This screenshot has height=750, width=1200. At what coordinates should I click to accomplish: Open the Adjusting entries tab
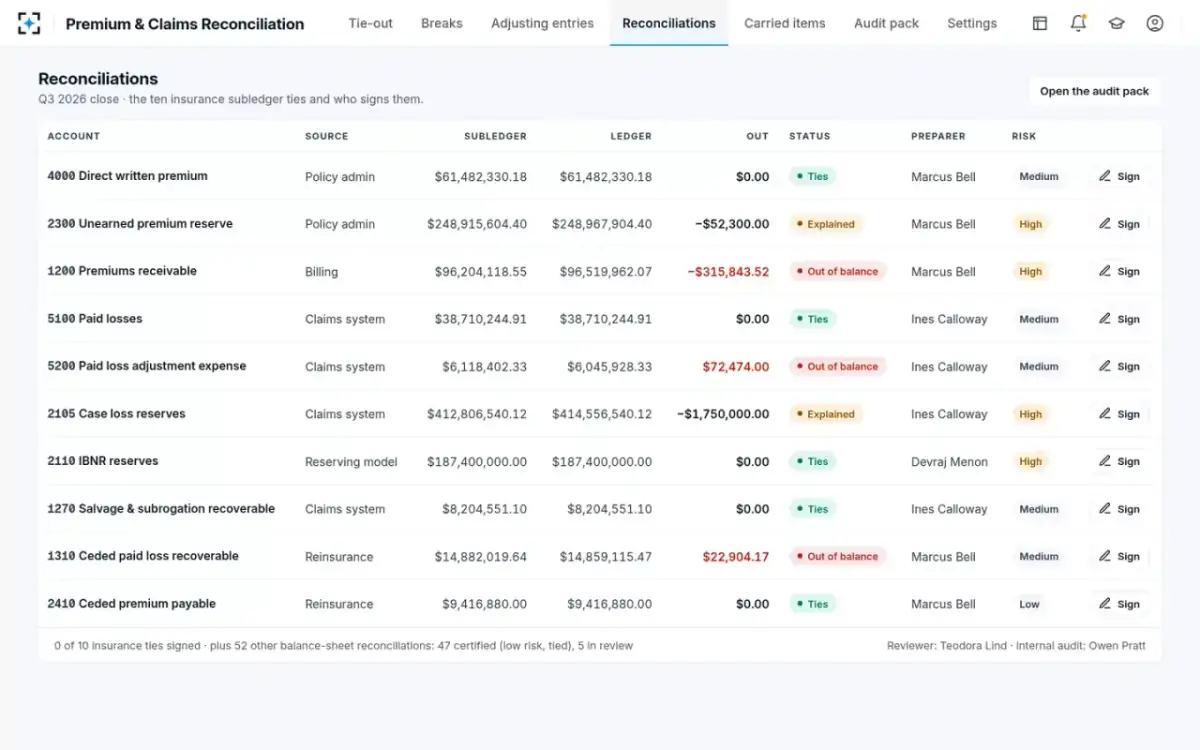point(542,23)
